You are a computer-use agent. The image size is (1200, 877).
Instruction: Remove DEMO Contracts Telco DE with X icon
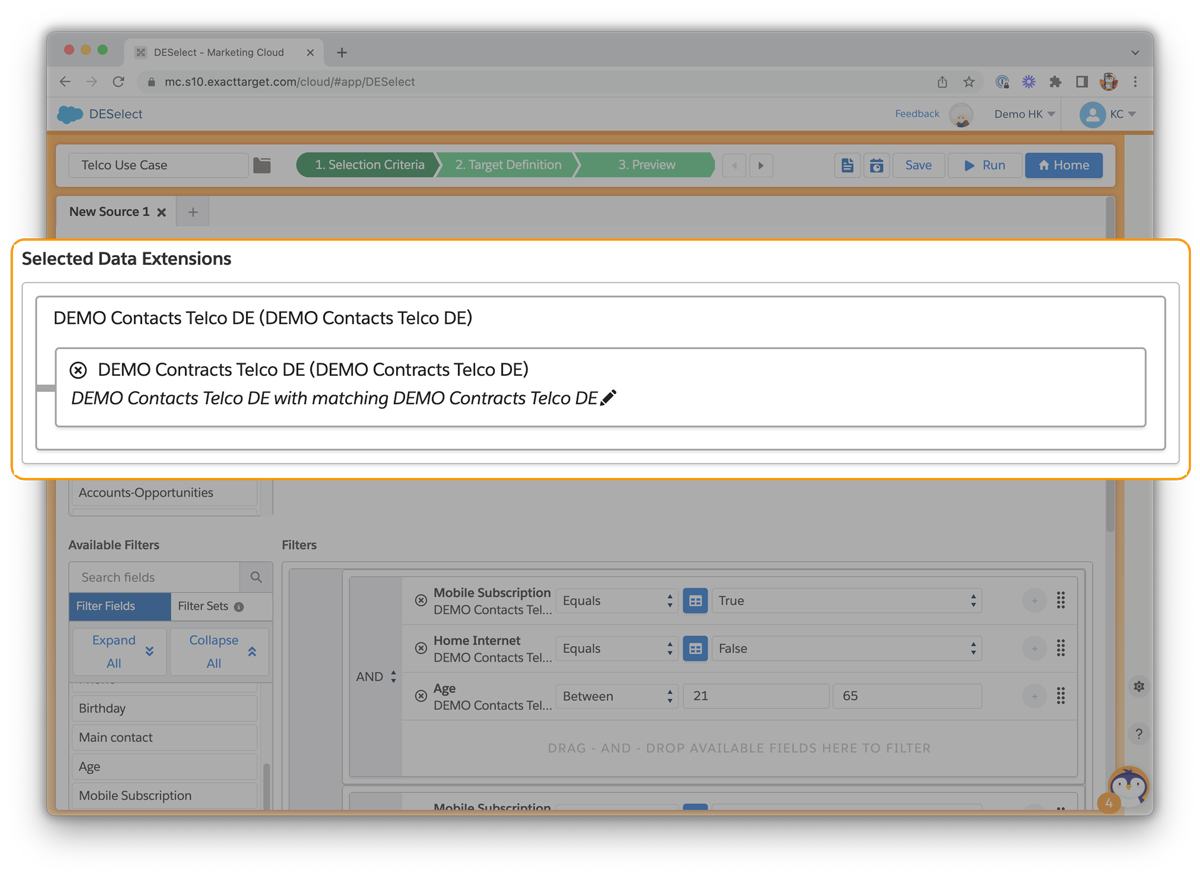click(78, 370)
